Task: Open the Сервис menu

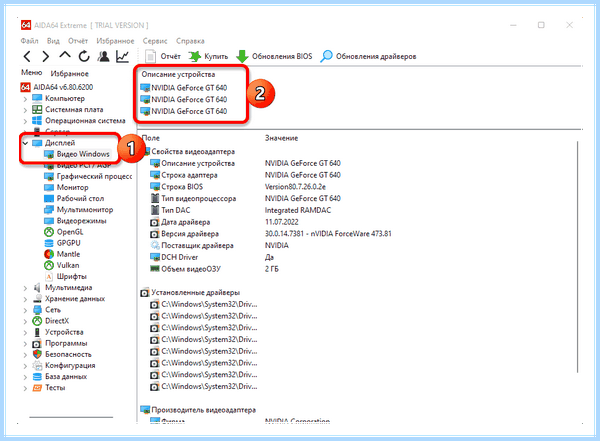Action: click(x=155, y=41)
